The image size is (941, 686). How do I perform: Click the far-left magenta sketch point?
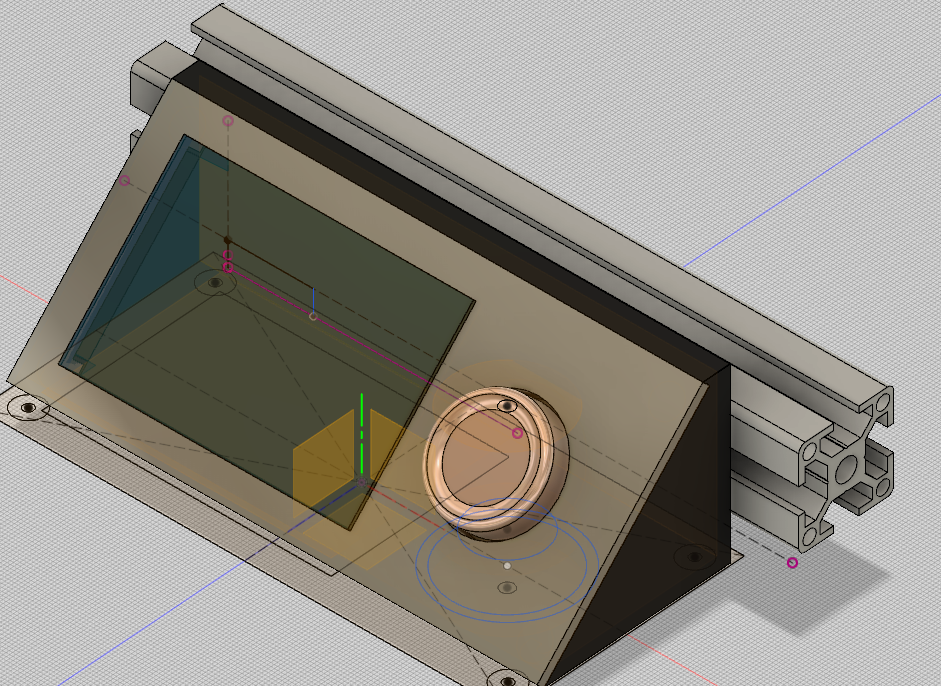pyautogui.click(x=125, y=181)
